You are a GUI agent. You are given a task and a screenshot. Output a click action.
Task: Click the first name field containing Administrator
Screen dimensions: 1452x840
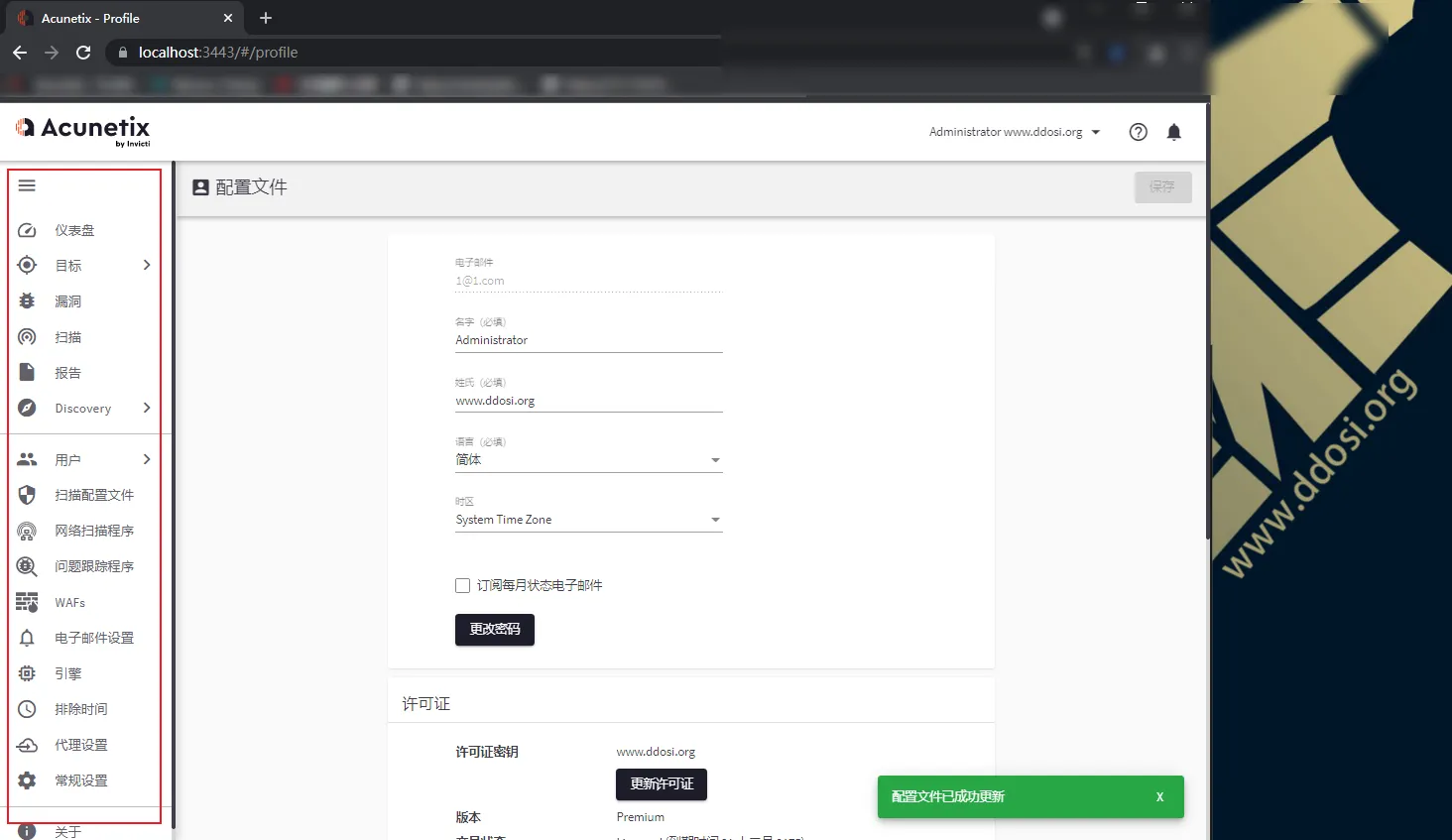(x=588, y=340)
